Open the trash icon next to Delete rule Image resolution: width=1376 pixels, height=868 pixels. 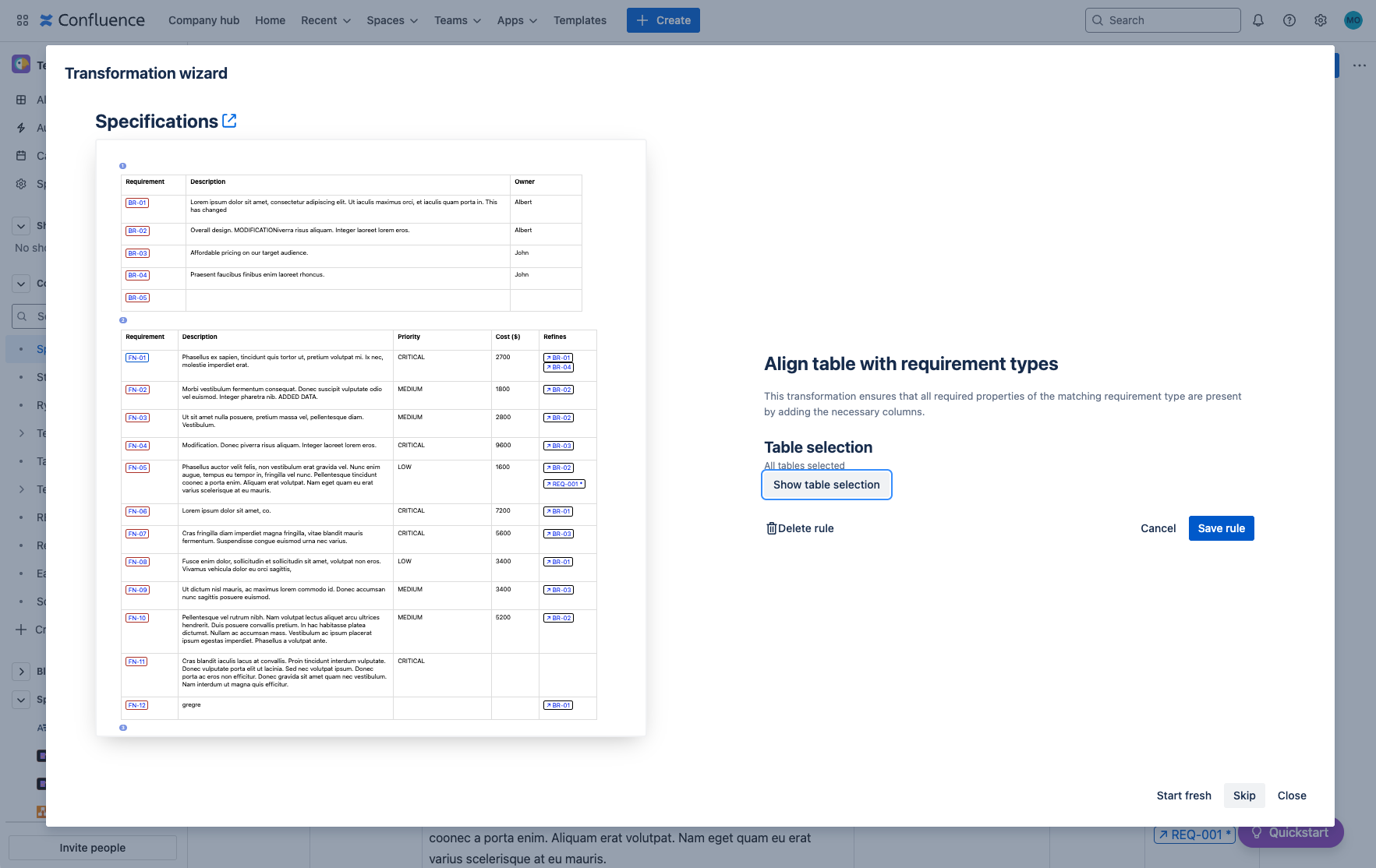tap(771, 528)
